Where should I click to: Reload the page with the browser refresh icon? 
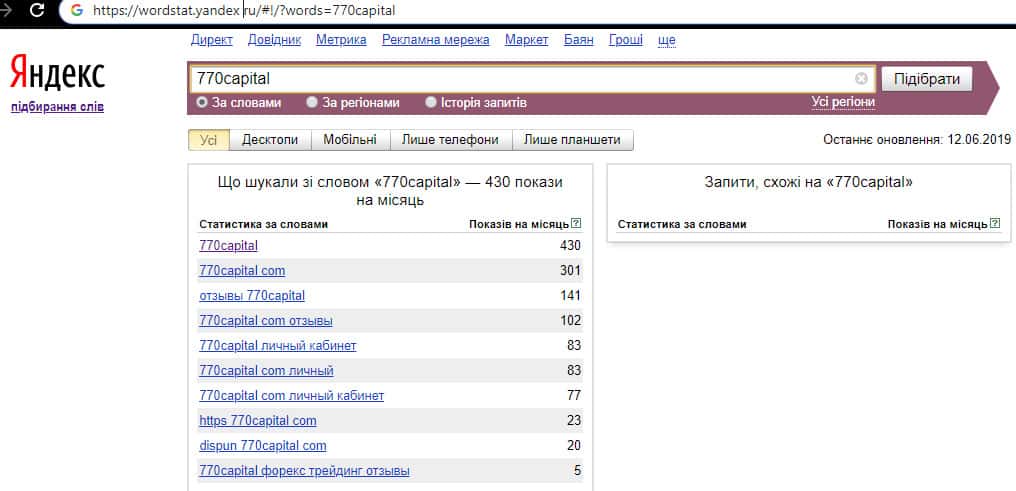[38, 10]
